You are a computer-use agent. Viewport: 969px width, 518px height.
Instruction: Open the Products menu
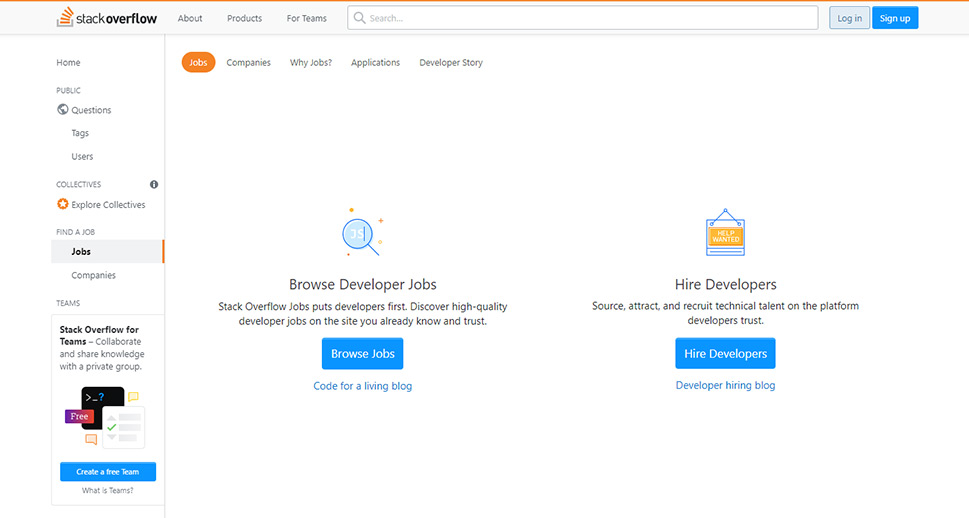tap(244, 18)
